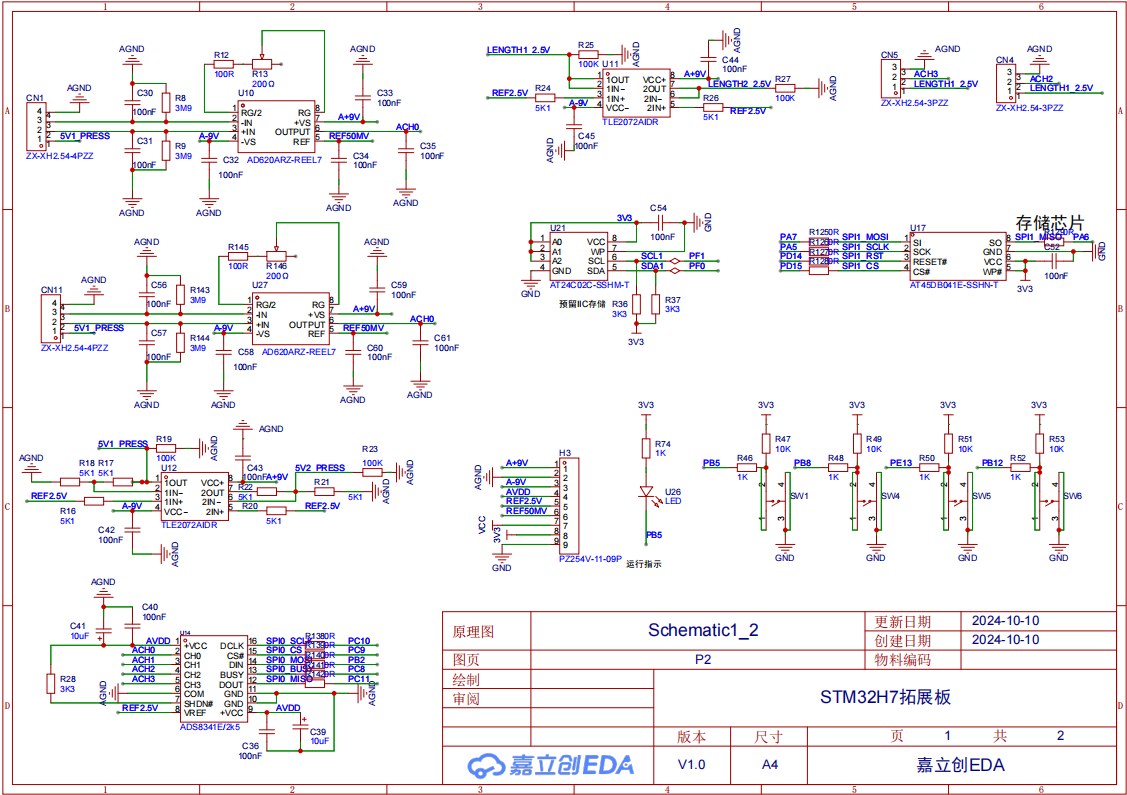Click the U21 AT24C02C EEPROM symbol
Image resolution: width=1127 pixels, height=795 pixels.
pos(579,257)
